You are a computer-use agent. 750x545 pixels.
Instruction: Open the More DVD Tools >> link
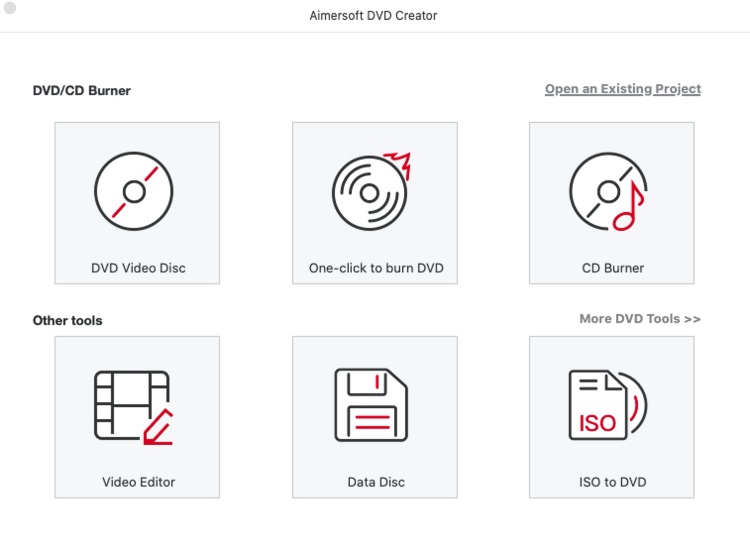[640, 319]
